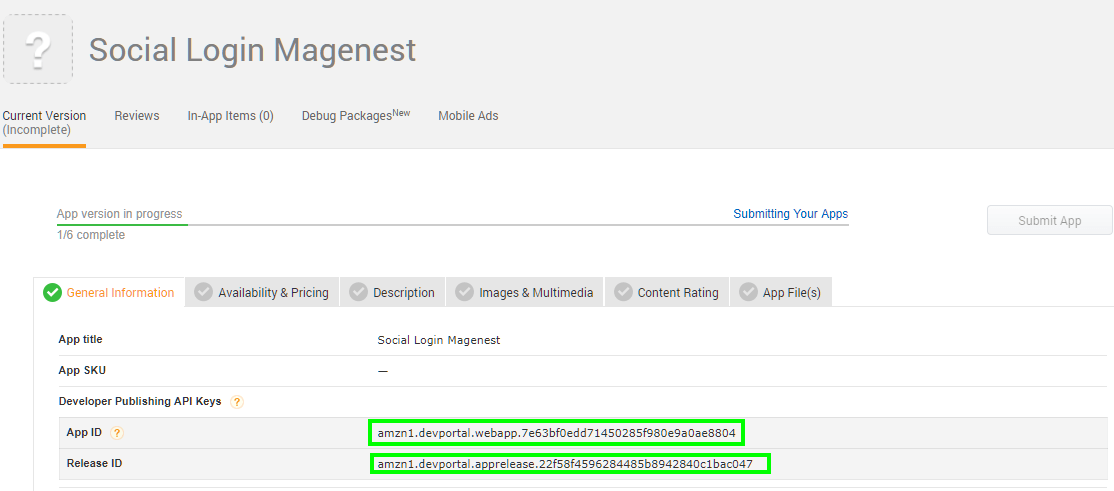
Task: Click the gray checkmark beside Availability & Pricing
Action: pyautogui.click(x=203, y=292)
